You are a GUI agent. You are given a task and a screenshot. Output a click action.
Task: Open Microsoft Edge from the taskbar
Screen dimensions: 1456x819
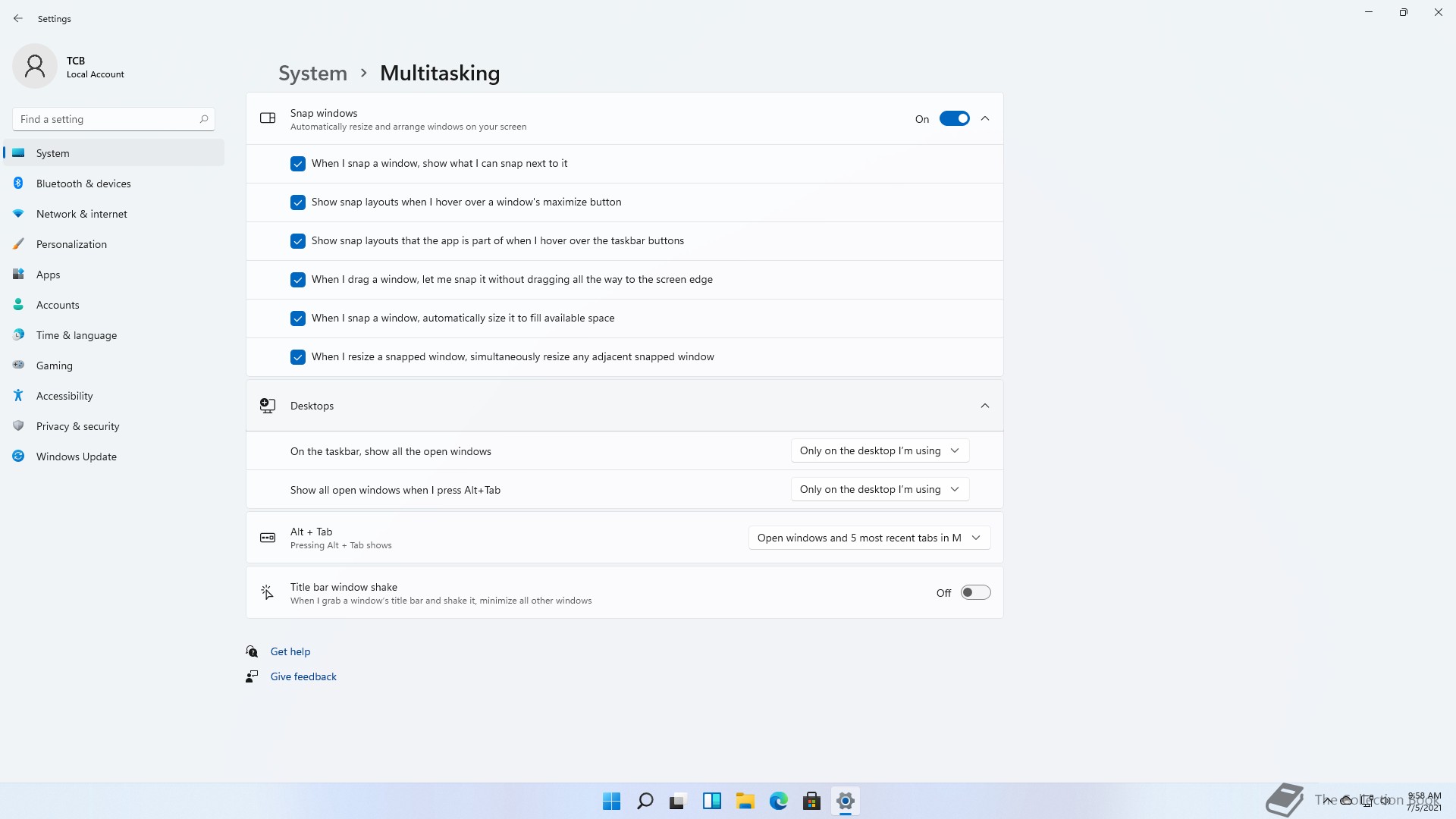pyautogui.click(x=778, y=801)
